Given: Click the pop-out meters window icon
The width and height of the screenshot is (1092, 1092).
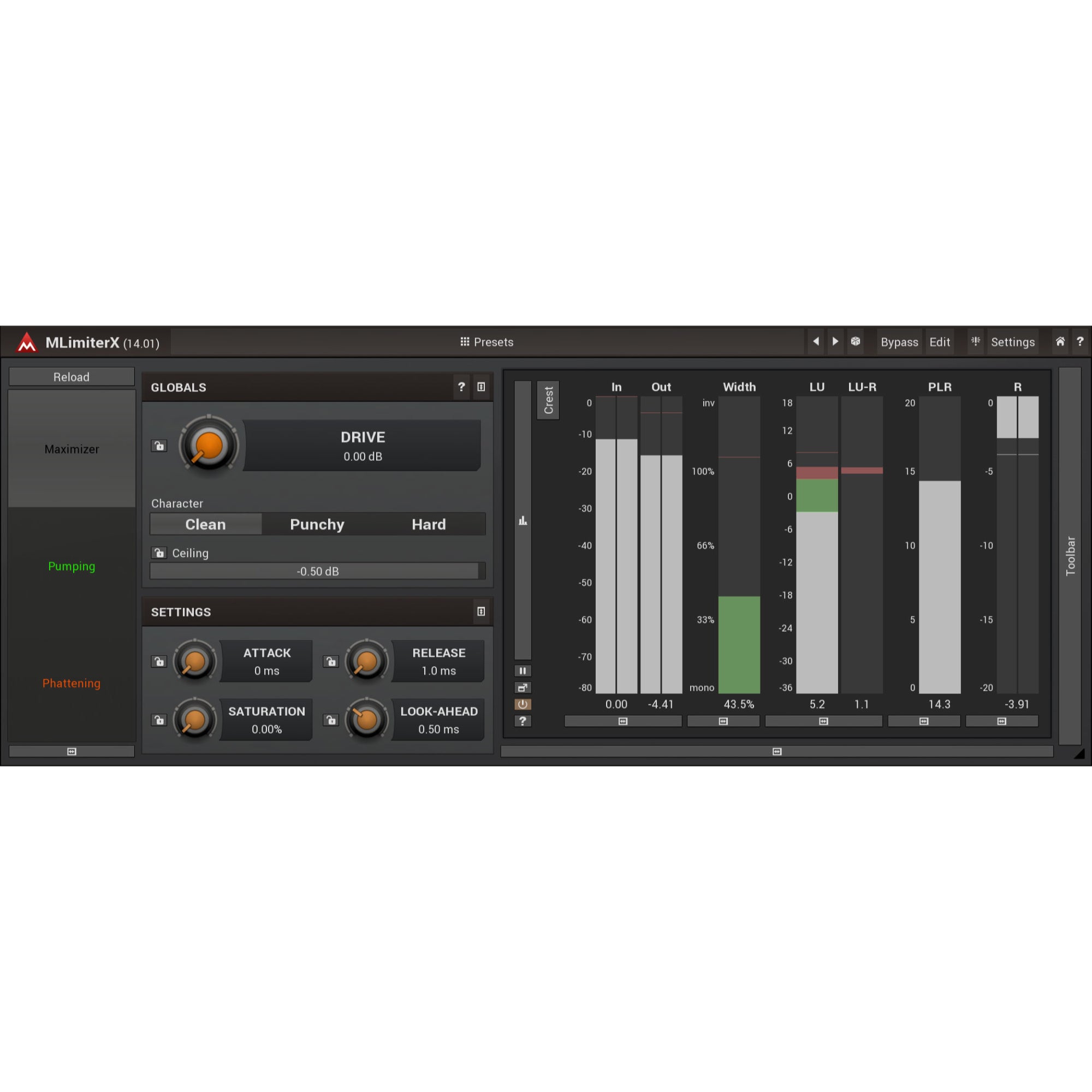Looking at the screenshot, I should (523, 688).
